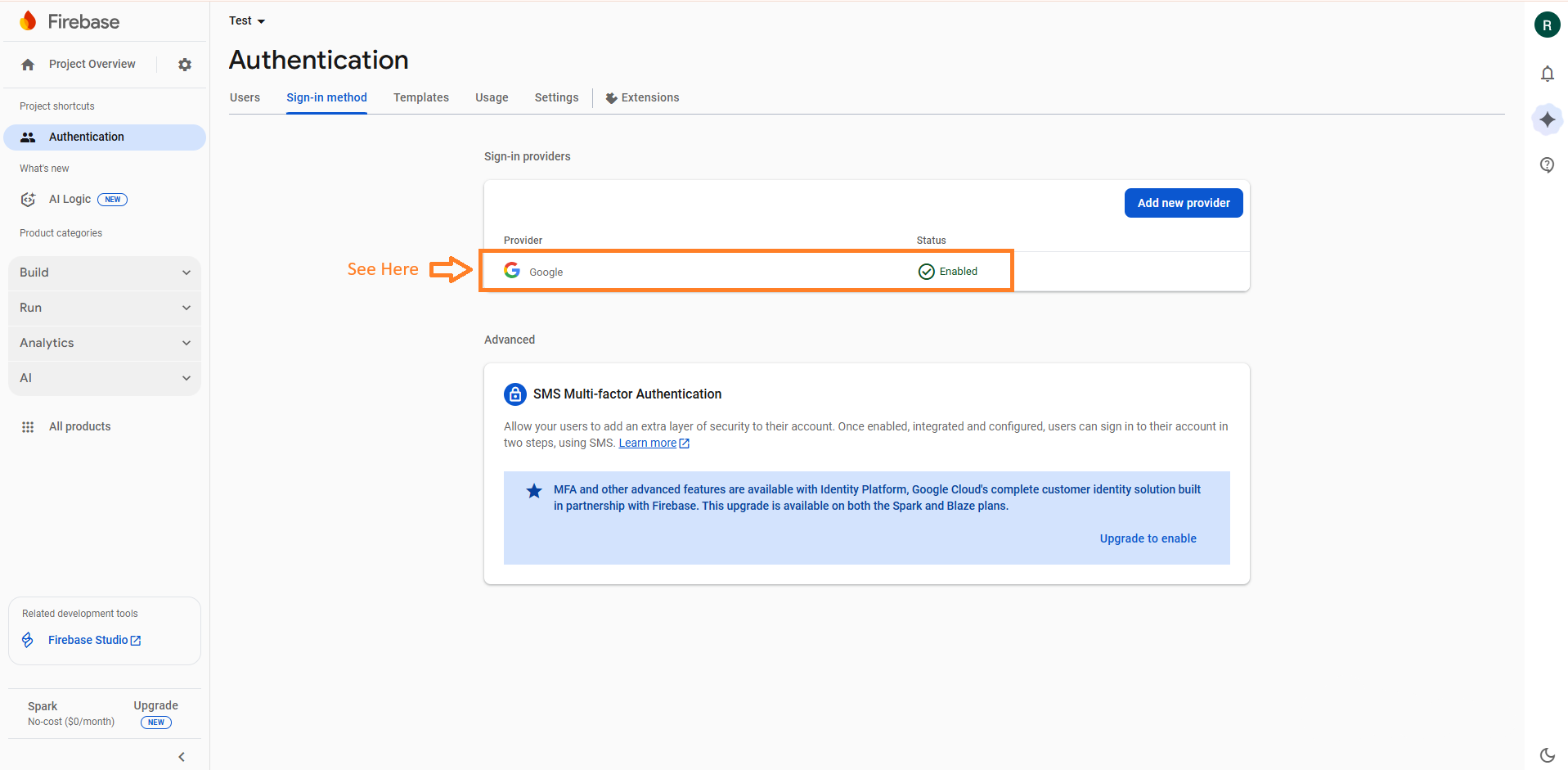The height and width of the screenshot is (770, 1568).
Task: Click Upgrade in the Spark plan section
Action: click(x=155, y=705)
